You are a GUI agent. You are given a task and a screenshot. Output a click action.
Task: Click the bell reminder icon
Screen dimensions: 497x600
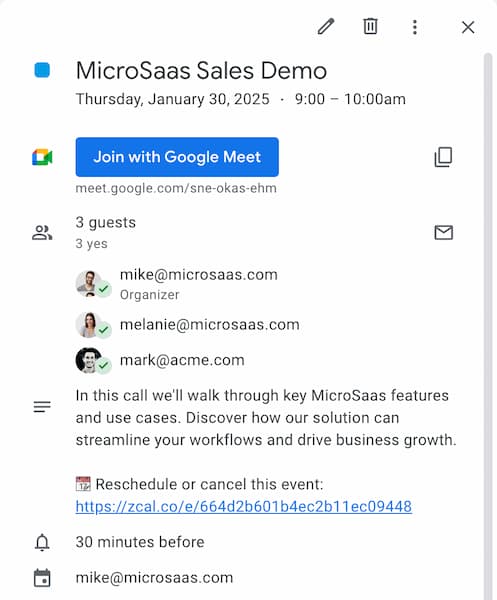pos(42,542)
